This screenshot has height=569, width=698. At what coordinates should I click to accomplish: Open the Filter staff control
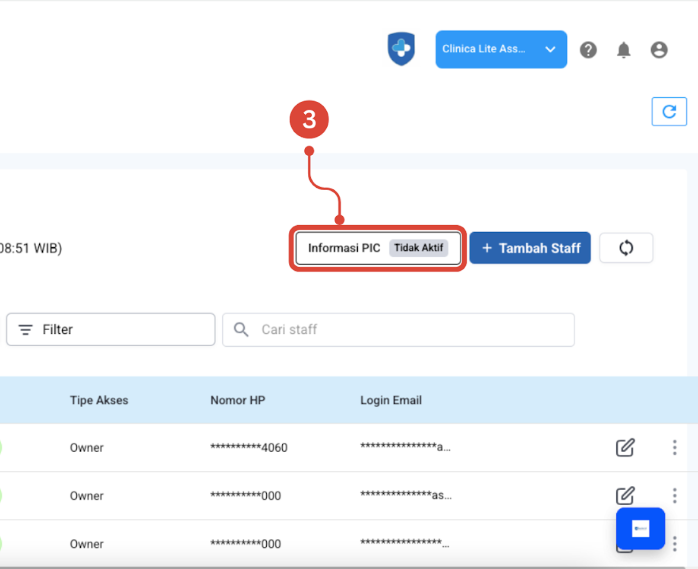[110, 329]
